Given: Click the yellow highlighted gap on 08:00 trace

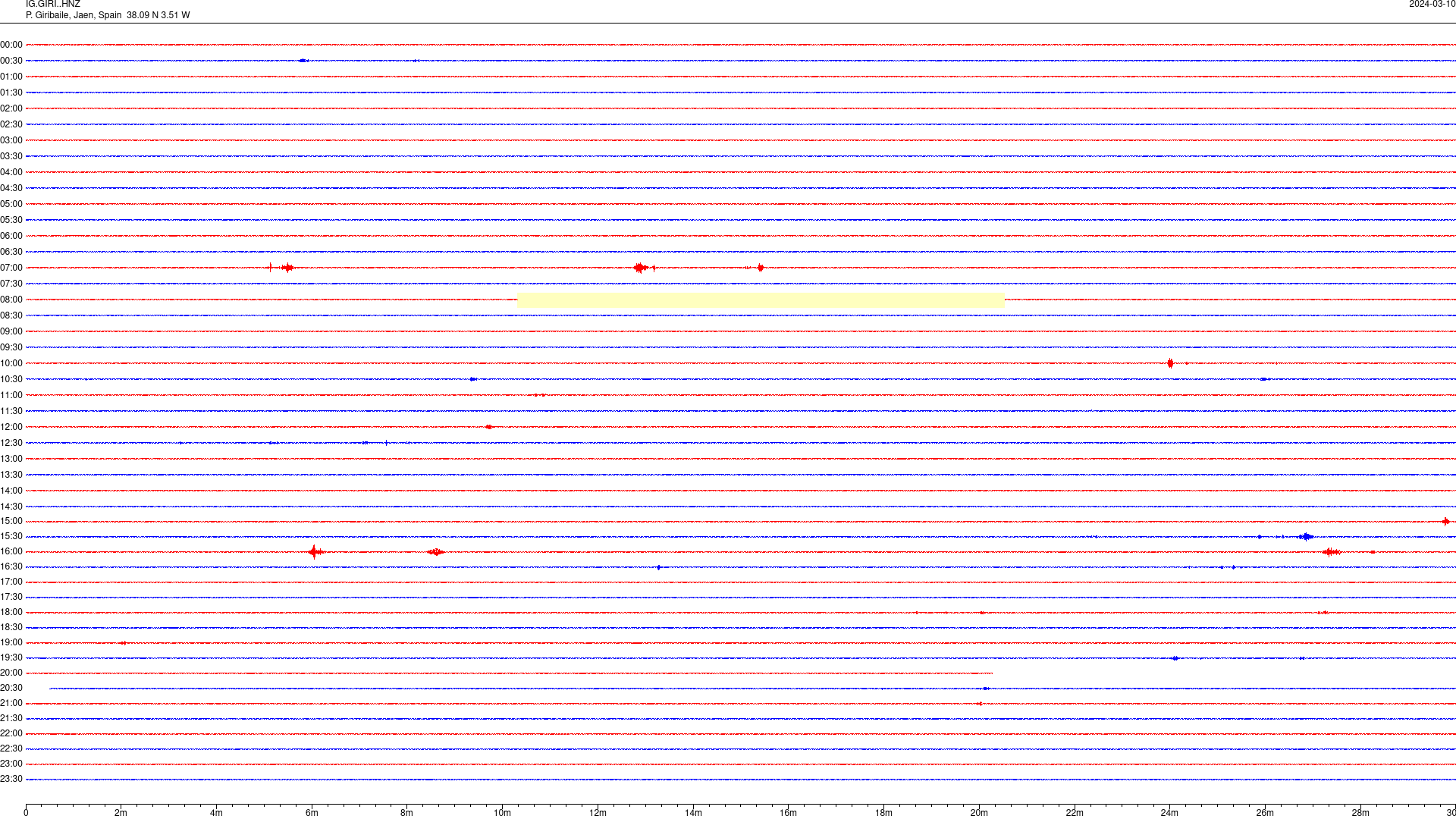Looking at the screenshot, I should click(x=761, y=300).
